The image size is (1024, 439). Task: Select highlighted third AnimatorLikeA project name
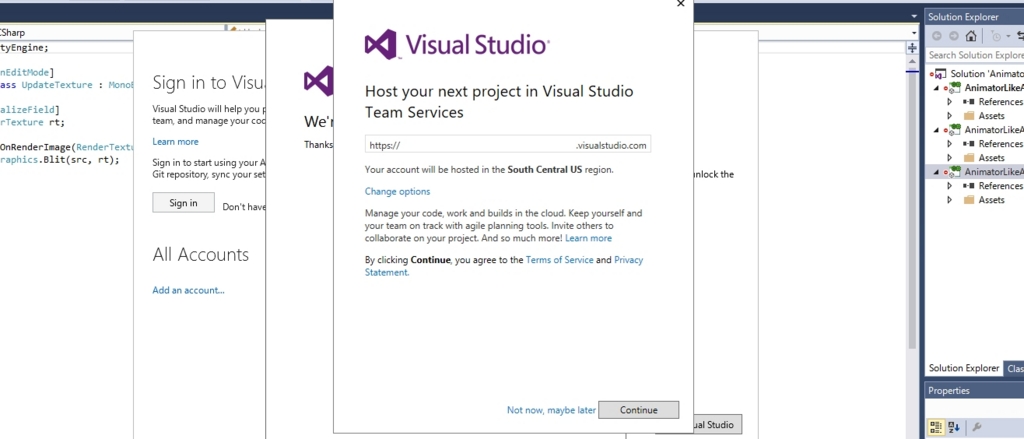point(994,171)
